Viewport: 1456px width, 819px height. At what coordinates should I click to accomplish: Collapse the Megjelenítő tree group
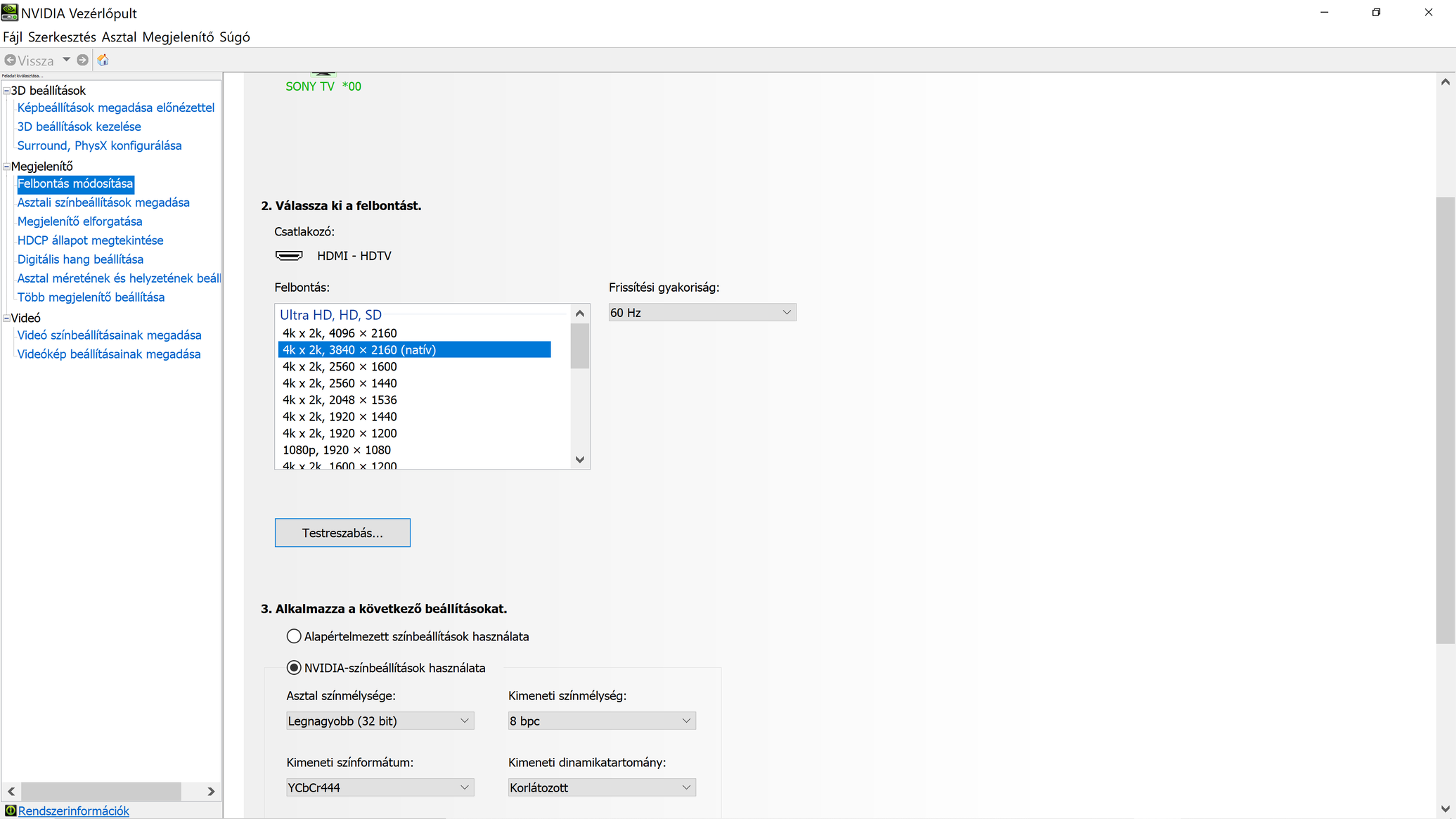pyautogui.click(x=6, y=167)
